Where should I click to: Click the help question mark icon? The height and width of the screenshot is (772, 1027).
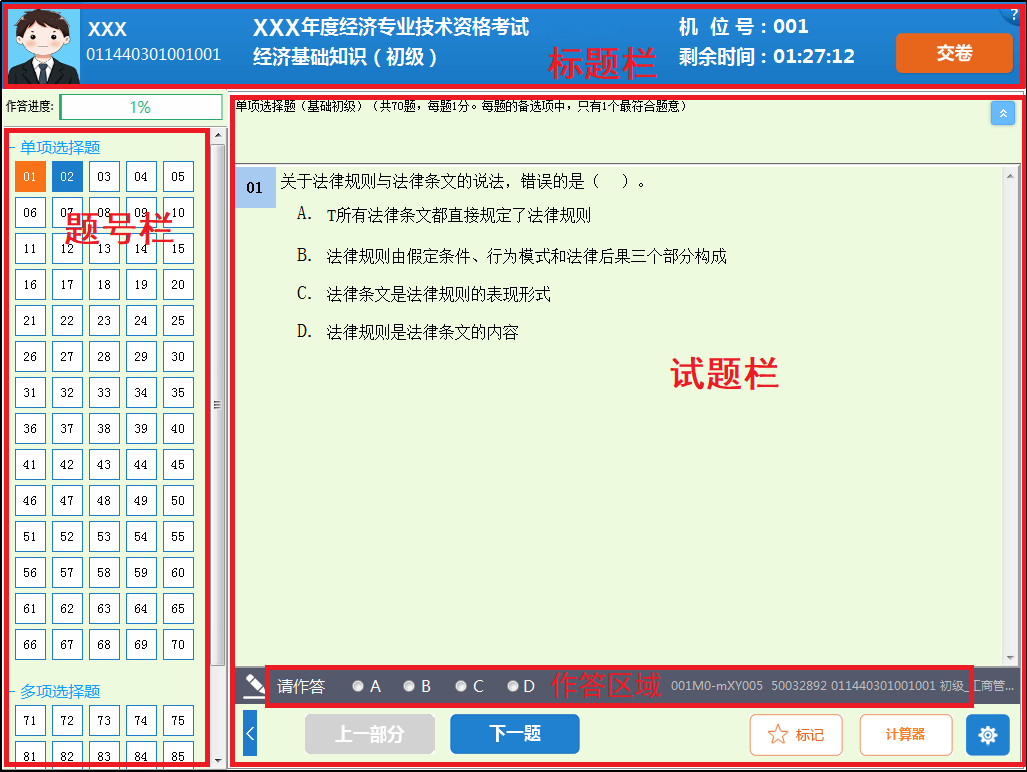click(1017, 14)
